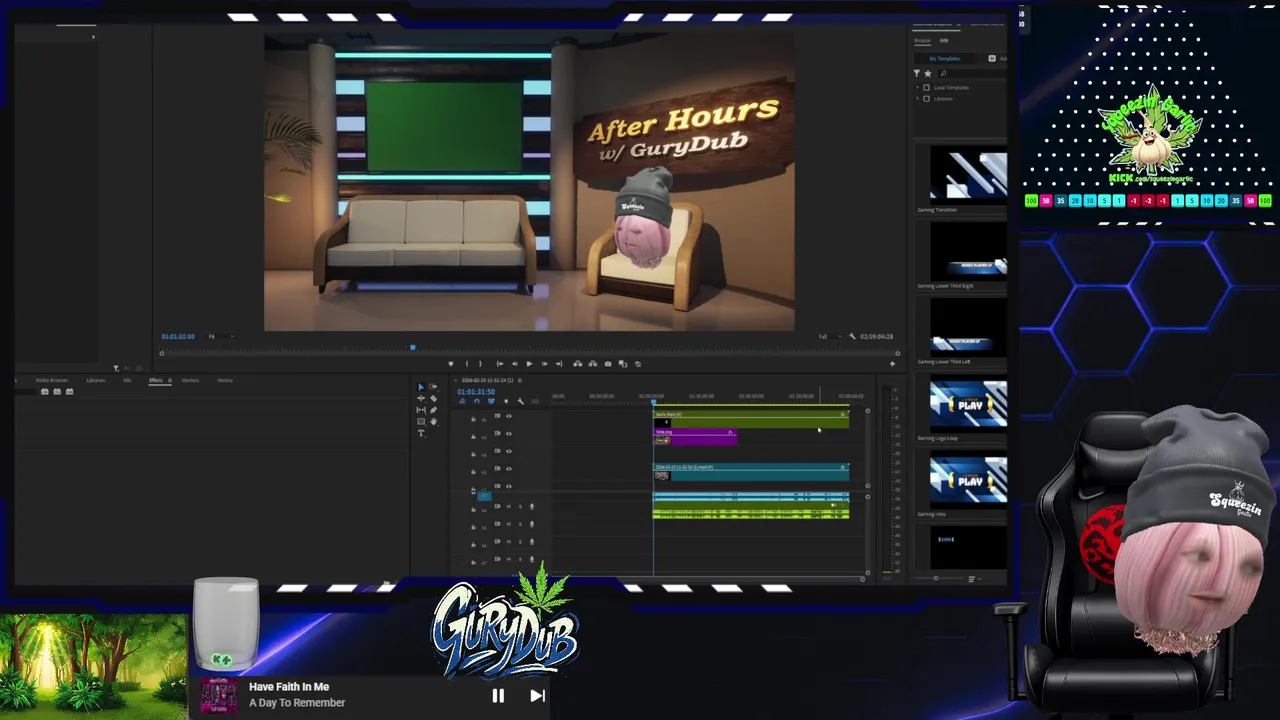The width and height of the screenshot is (1280, 720).
Task: Select the Rectangle tool
Action: click(421, 422)
